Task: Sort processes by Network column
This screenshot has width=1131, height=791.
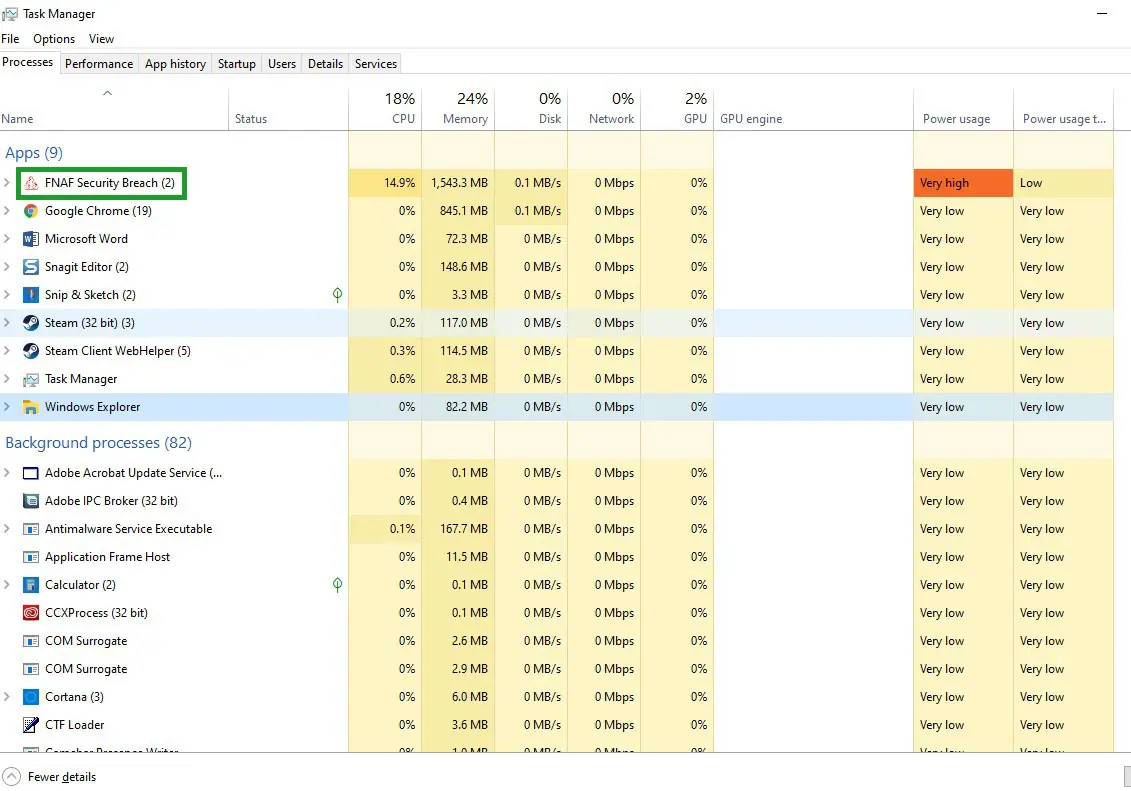Action: click(604, 109)
